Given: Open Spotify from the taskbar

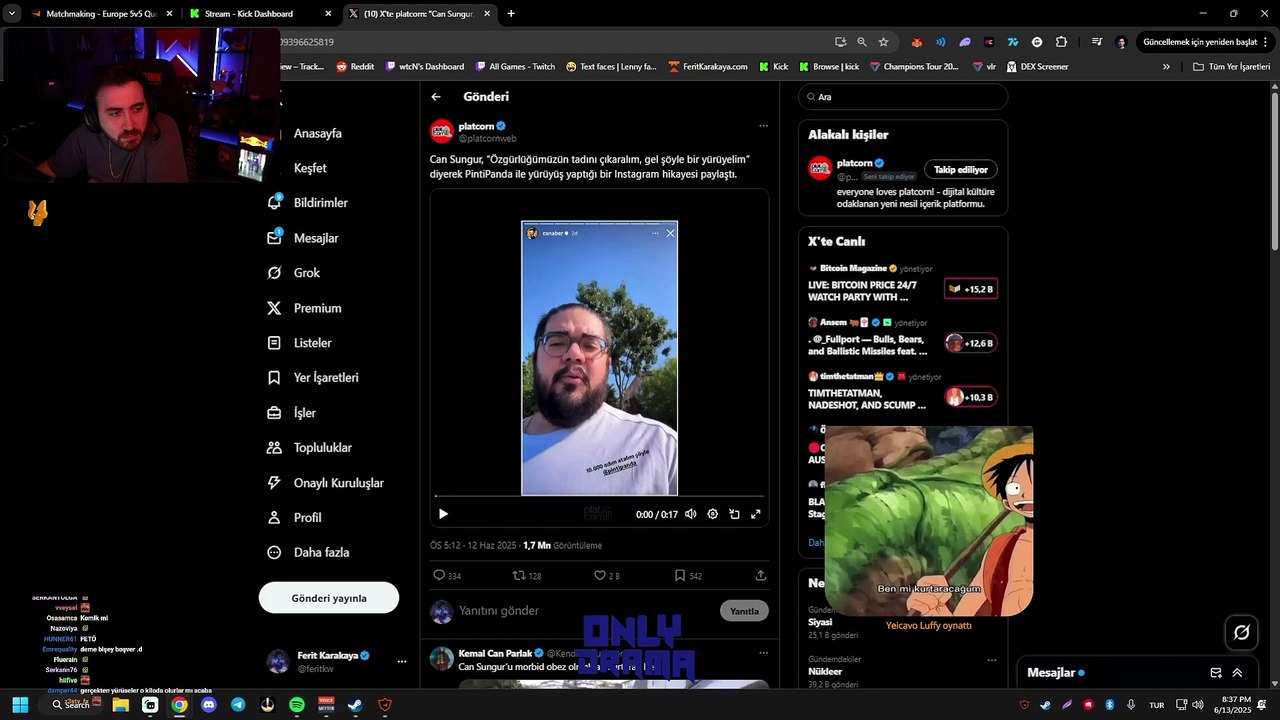Looking at the screenshot, I should (297, 705).
